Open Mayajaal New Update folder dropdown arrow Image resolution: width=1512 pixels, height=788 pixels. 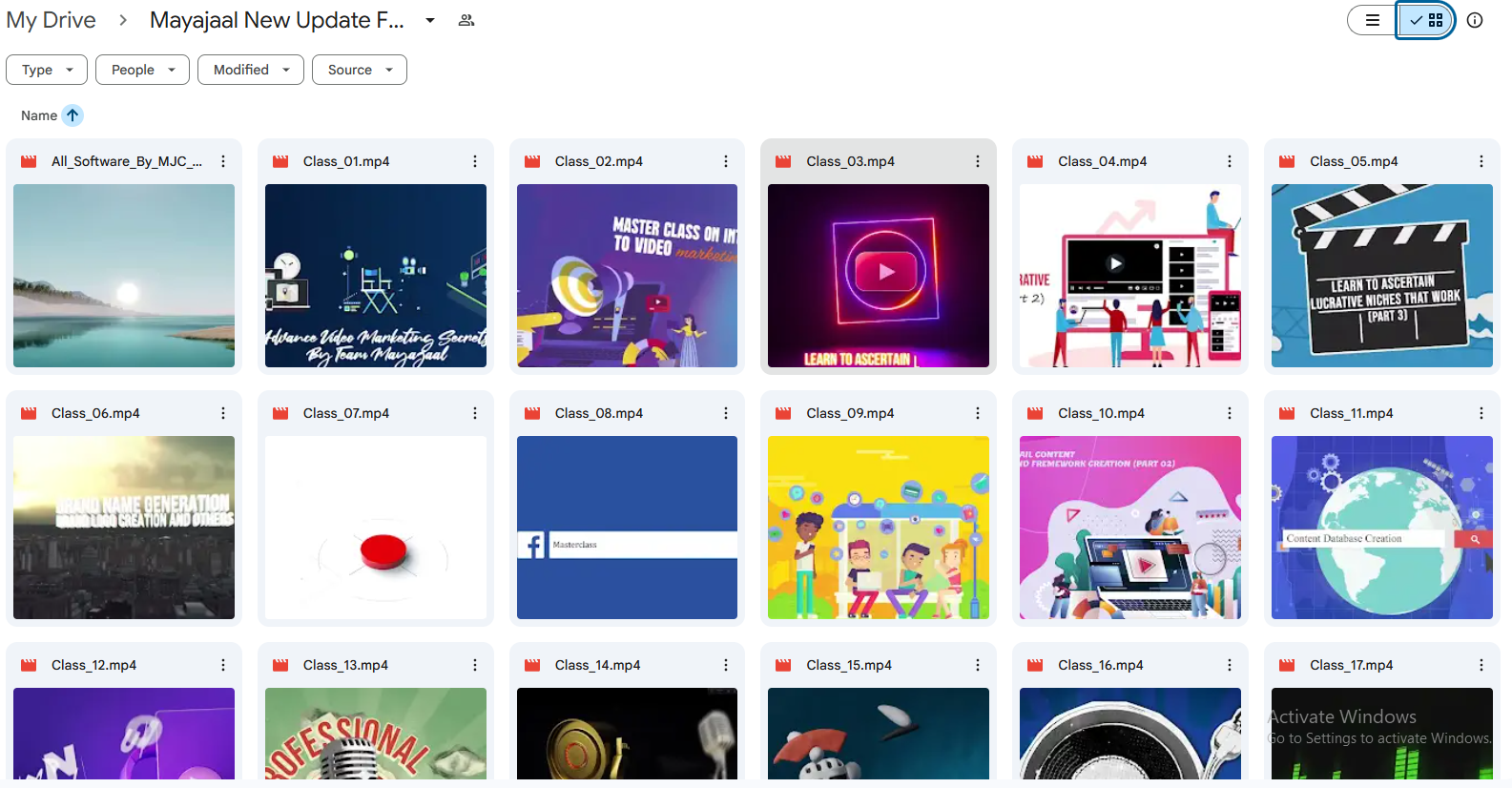(x=430, y=20)
